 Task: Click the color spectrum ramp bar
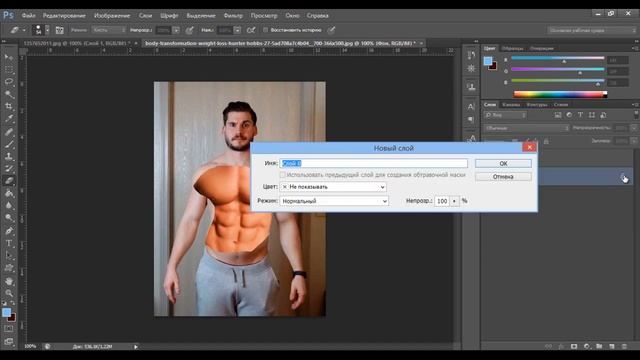pyautogui.click(x=560, y=94)
